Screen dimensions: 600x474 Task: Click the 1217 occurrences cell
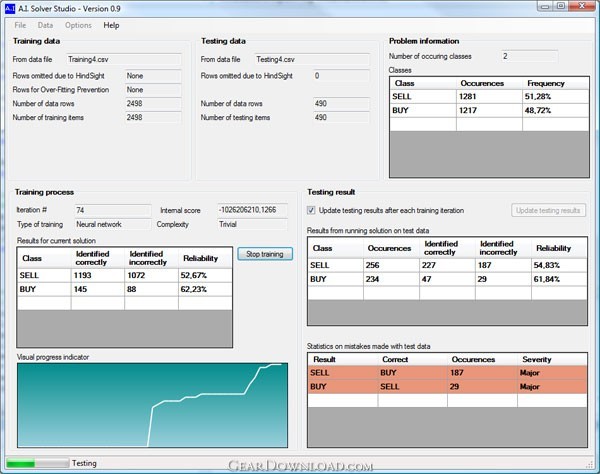[489, 111]
